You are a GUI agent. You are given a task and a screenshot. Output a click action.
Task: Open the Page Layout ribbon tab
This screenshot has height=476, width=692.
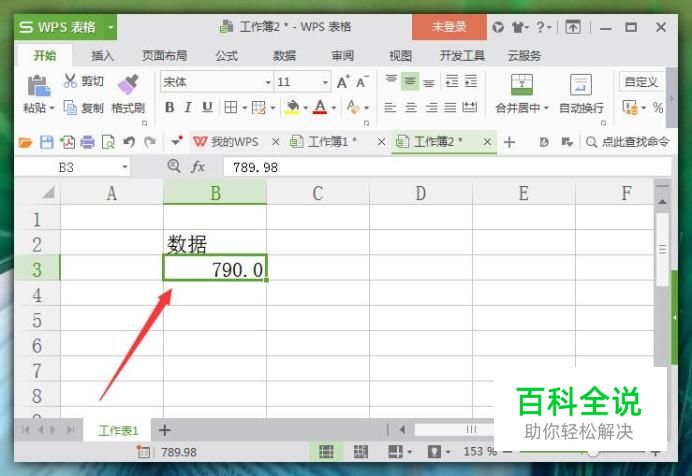click(165, 56)
